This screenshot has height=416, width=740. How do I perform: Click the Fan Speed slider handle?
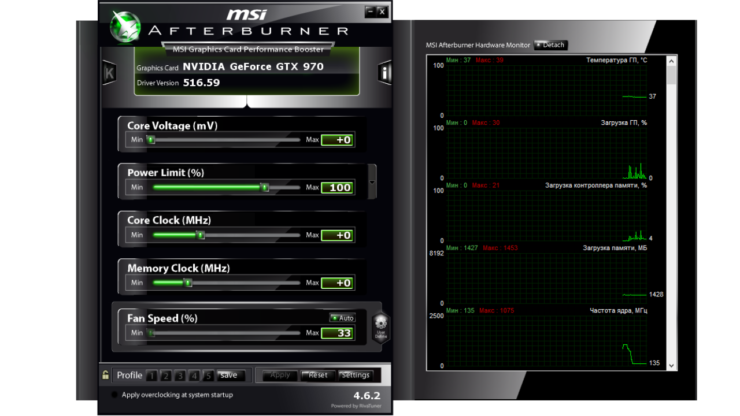(x=151, y=333)
